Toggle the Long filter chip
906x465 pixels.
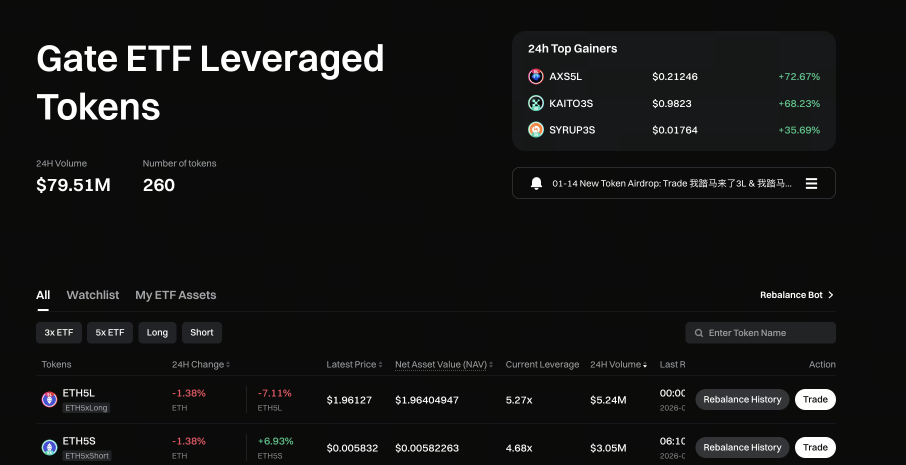(x=158, y=333)
